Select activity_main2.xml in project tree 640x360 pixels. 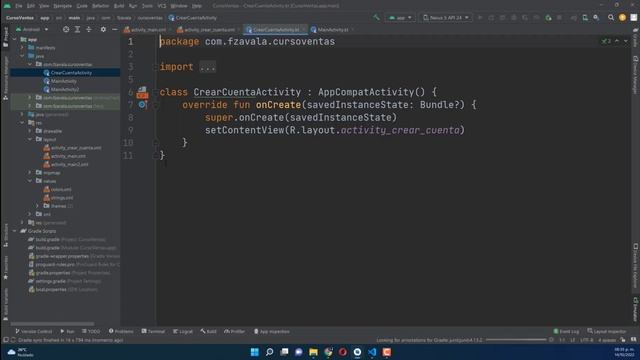click(66, 164)
